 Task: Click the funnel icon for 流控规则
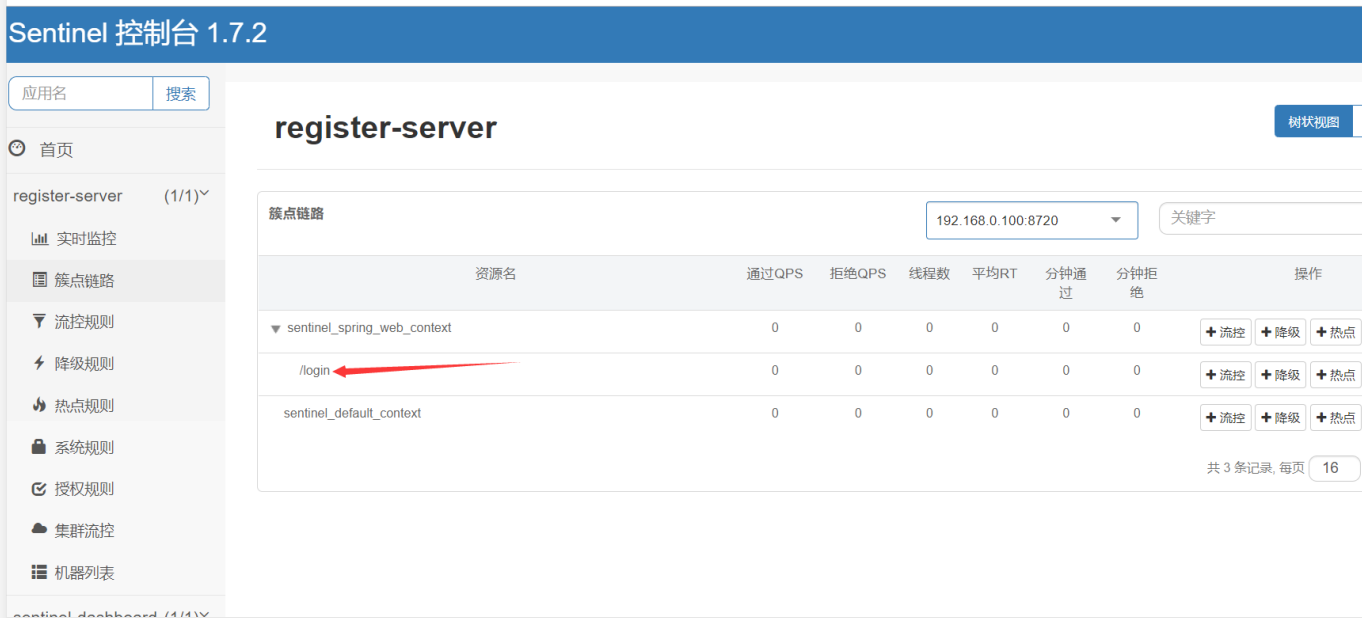(x=40, y=321)
